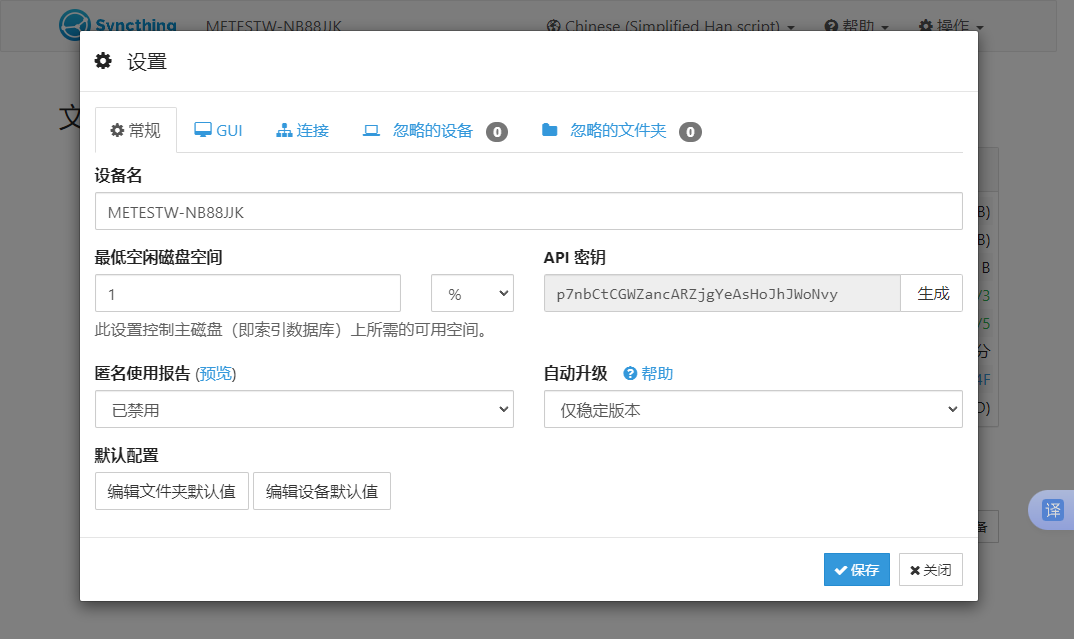Viewport: 1074px width, 639px height.
Task: Click the Syncthing logo in the header
Action: [x=74, y=25]
